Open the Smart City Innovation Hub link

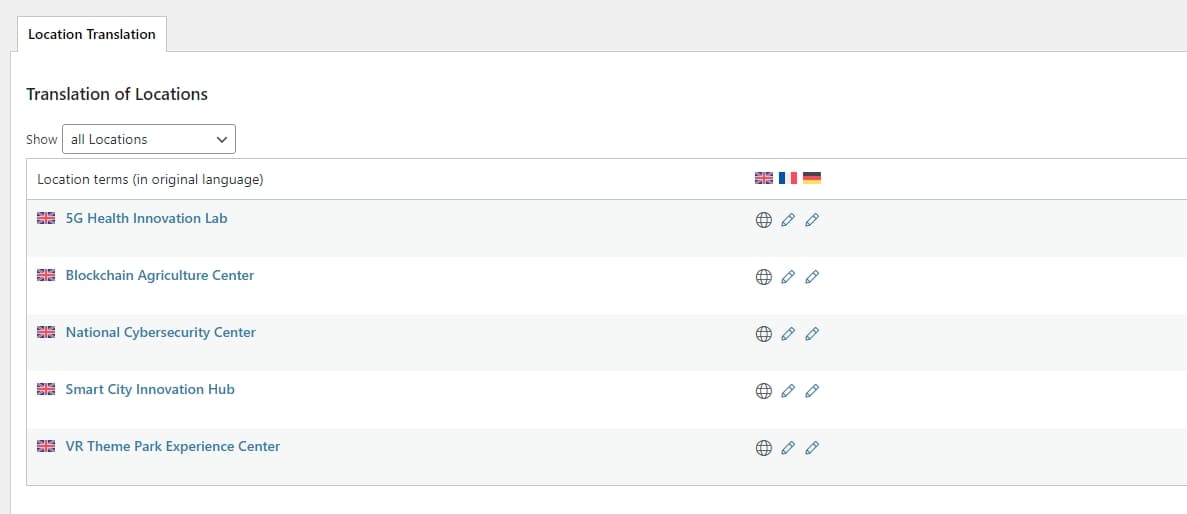150,389
